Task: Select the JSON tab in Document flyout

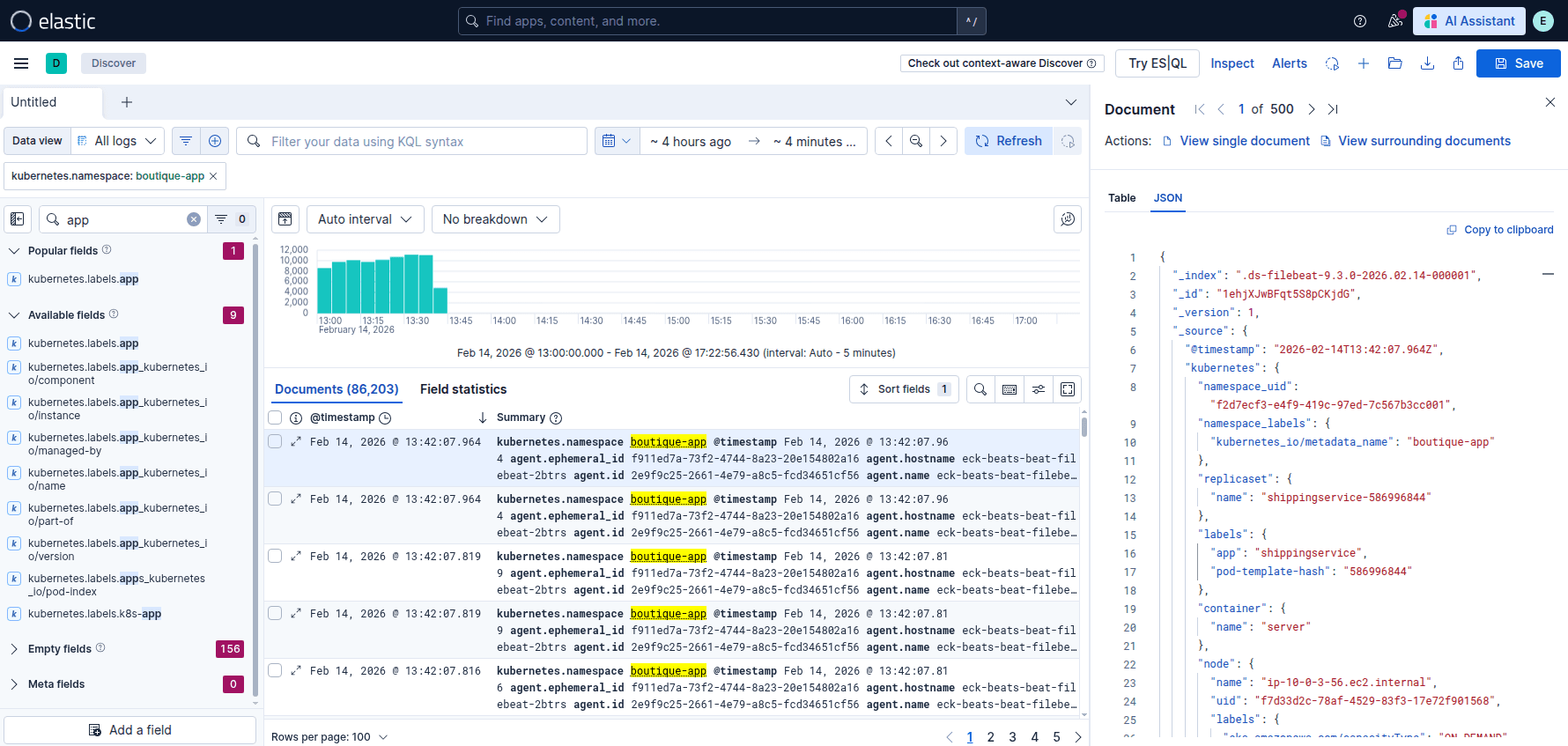Action: pos(1168,198)
